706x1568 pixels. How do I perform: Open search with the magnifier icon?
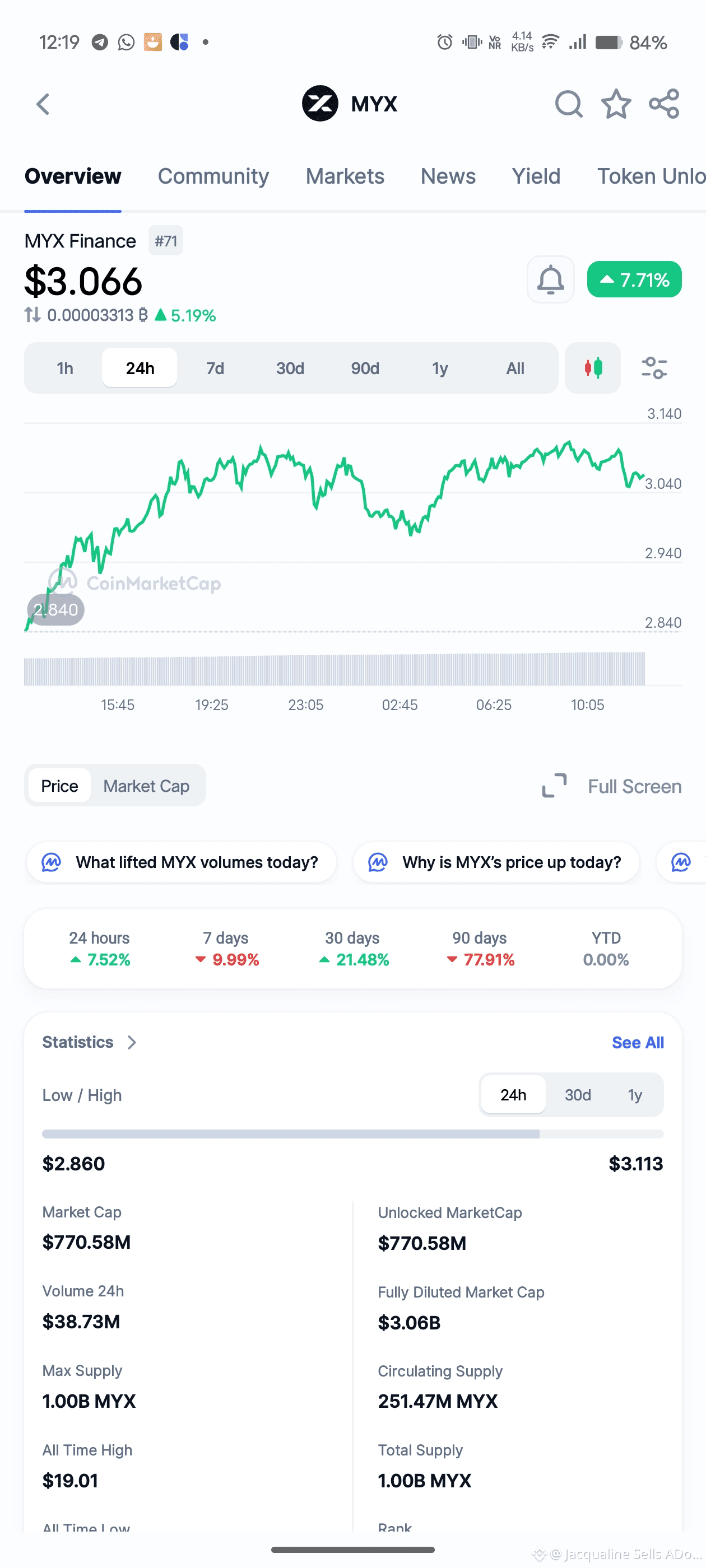pos(568,104)
